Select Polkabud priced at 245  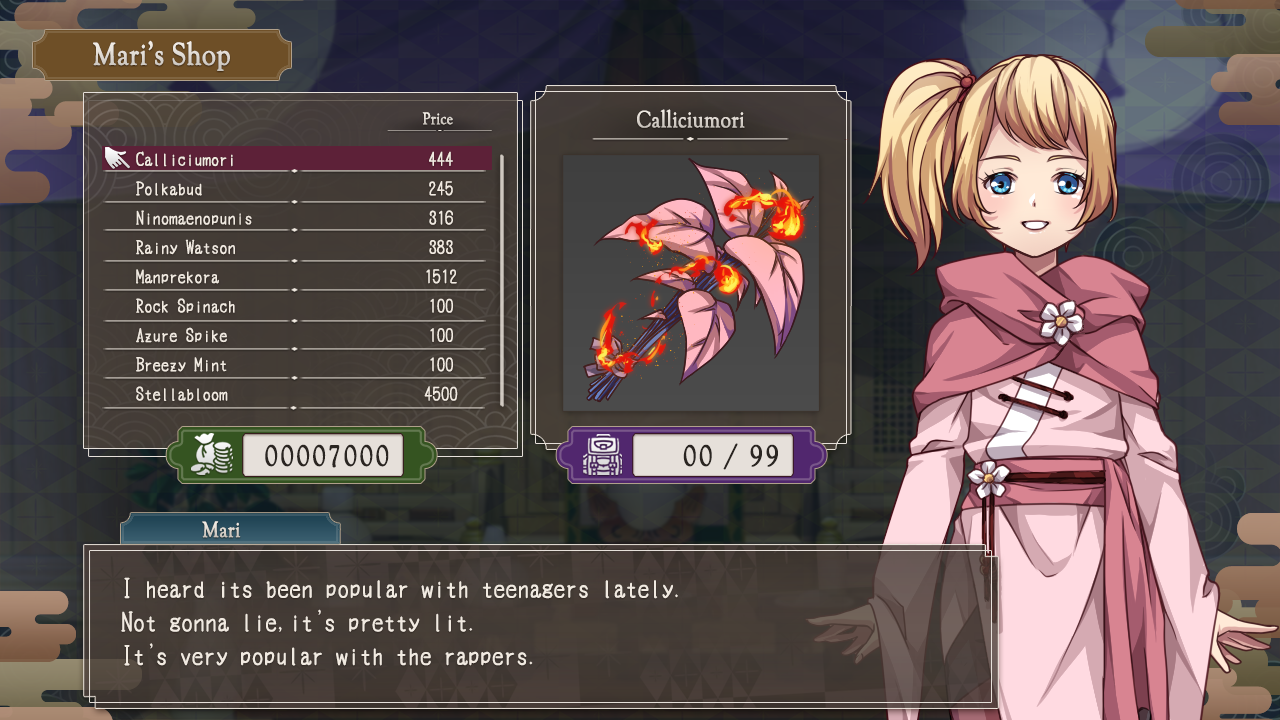(x=298, y=188)
